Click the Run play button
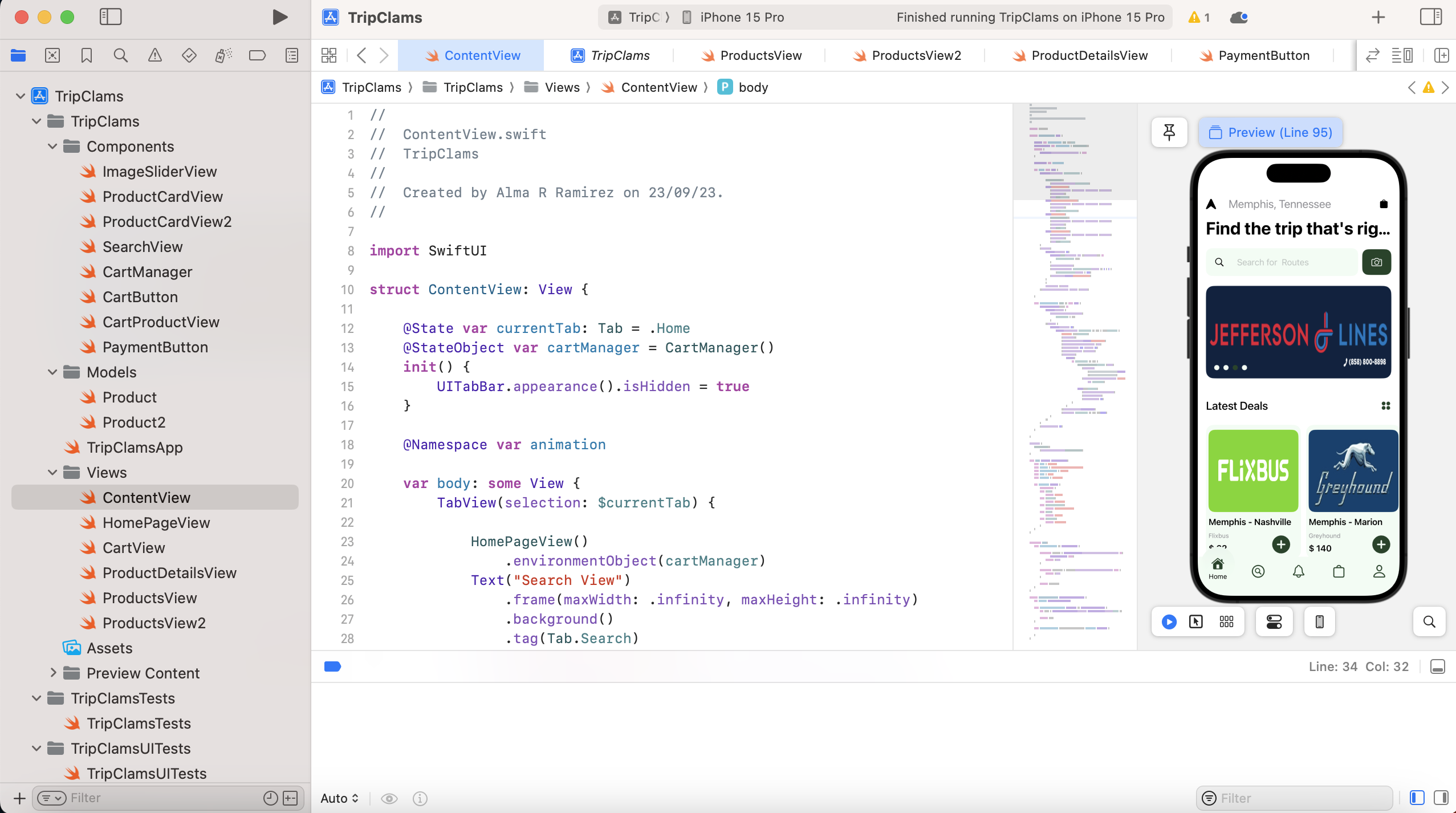The height and width of the screenshot is (813, 1456). 279,17
